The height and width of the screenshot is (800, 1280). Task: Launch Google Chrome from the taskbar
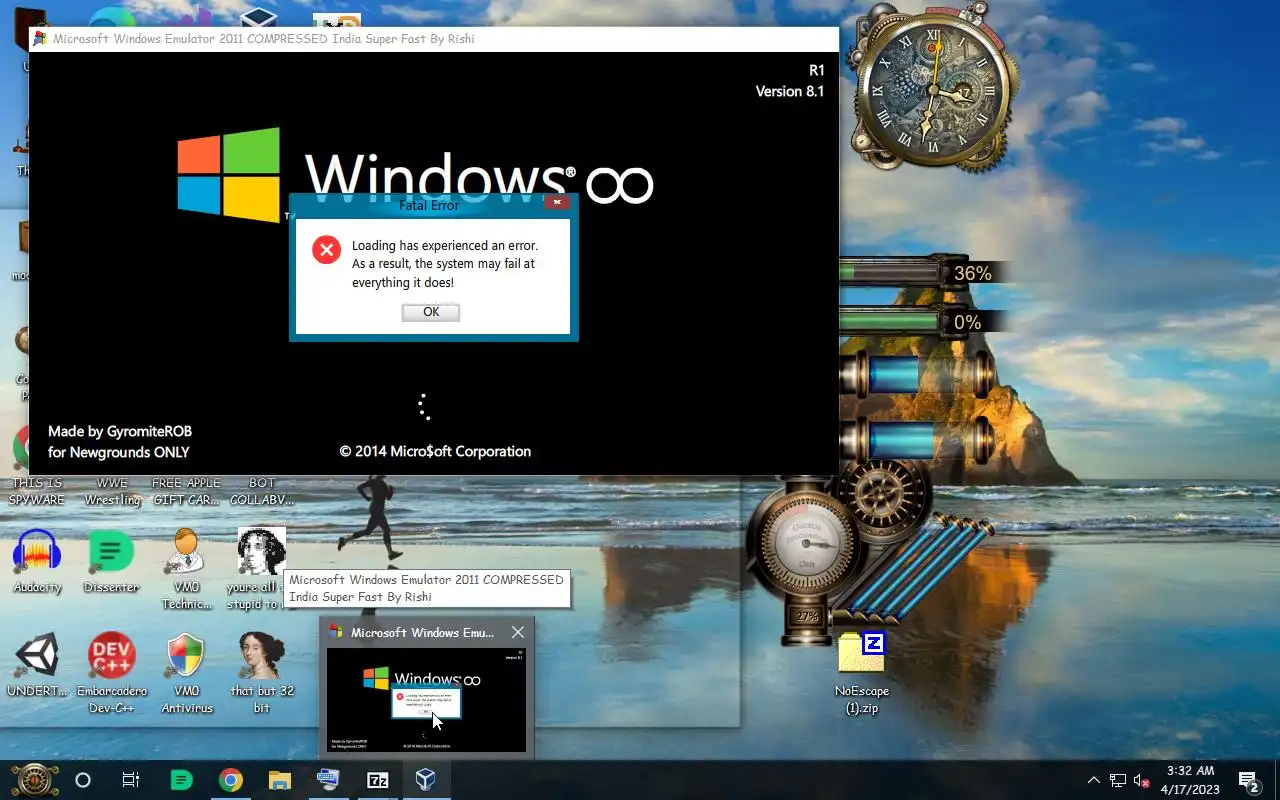pos(231,780)
